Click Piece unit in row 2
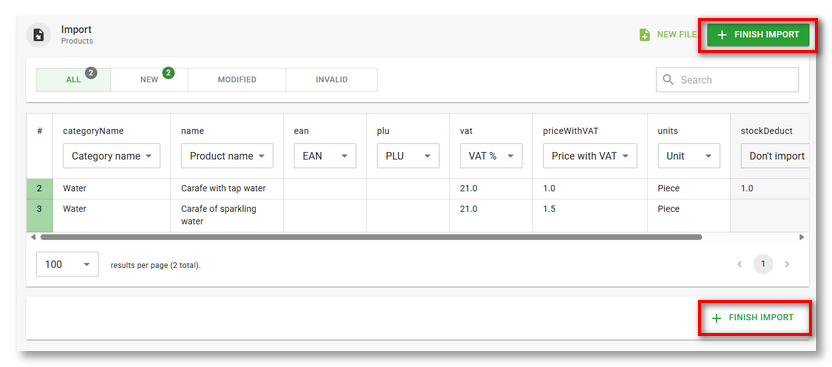The image size is (832, 367). [x=669, y=188]
